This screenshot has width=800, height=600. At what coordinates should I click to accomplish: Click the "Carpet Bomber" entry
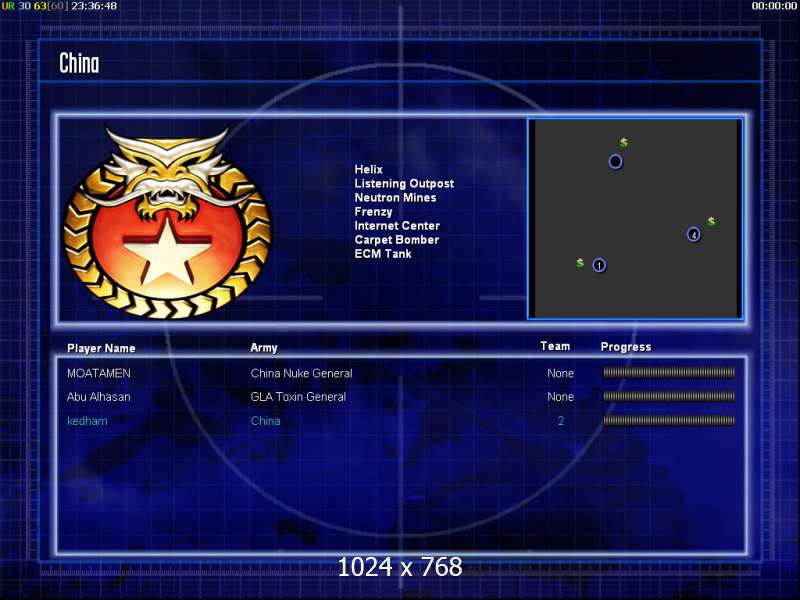pos(396,240)
